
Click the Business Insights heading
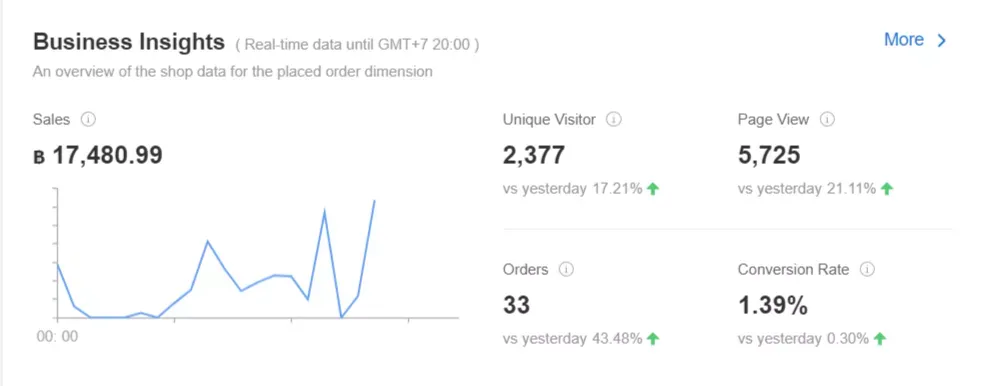(x=128, y=42)
